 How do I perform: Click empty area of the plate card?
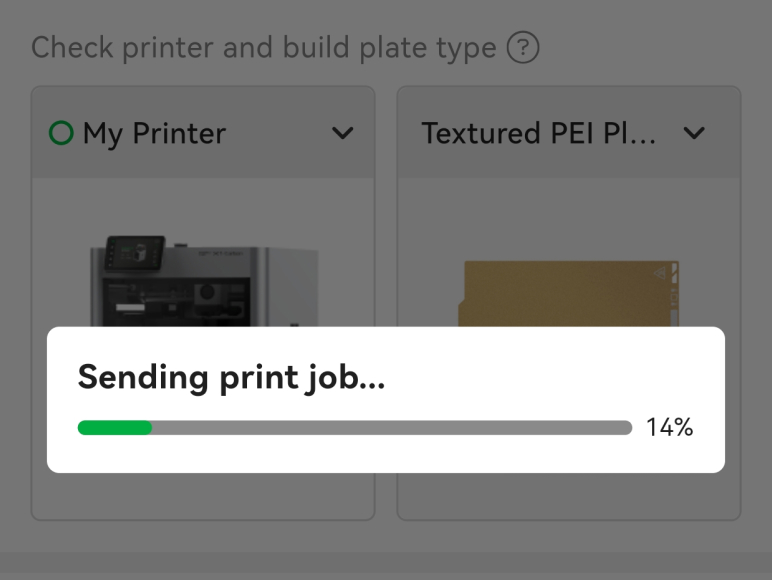[x=568, y=495]
